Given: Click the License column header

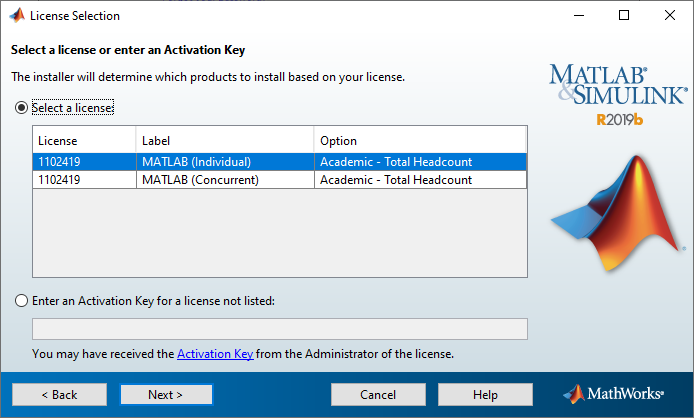Looking at the screenshot, I should [x=84, y=140].
